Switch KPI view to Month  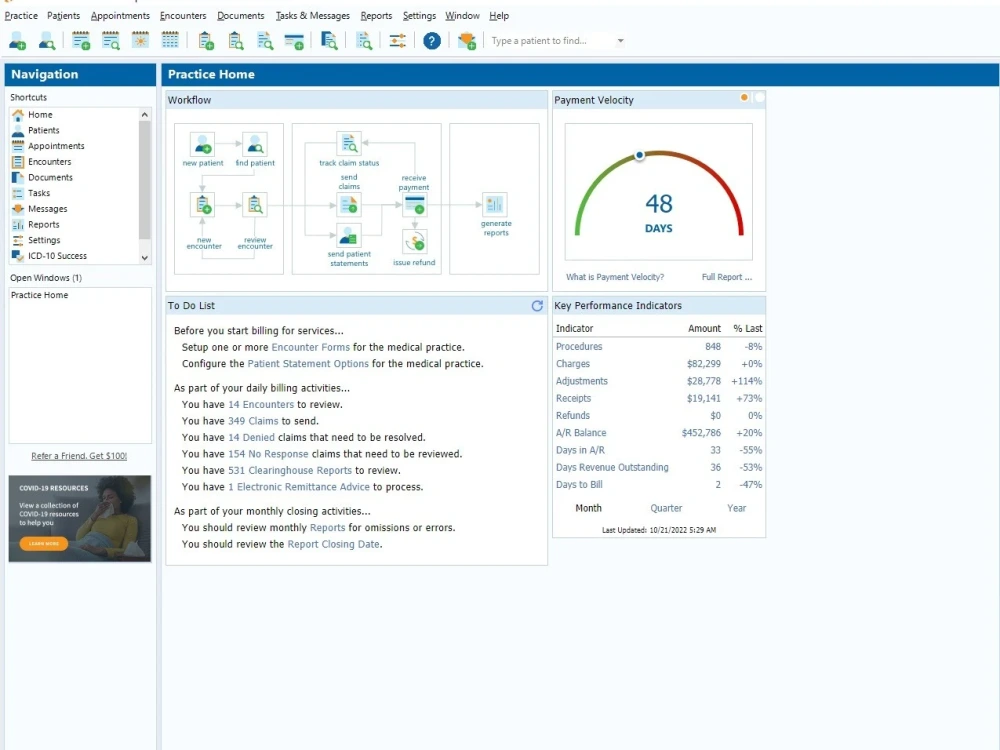pyautogui.click(x=588, y=508)
